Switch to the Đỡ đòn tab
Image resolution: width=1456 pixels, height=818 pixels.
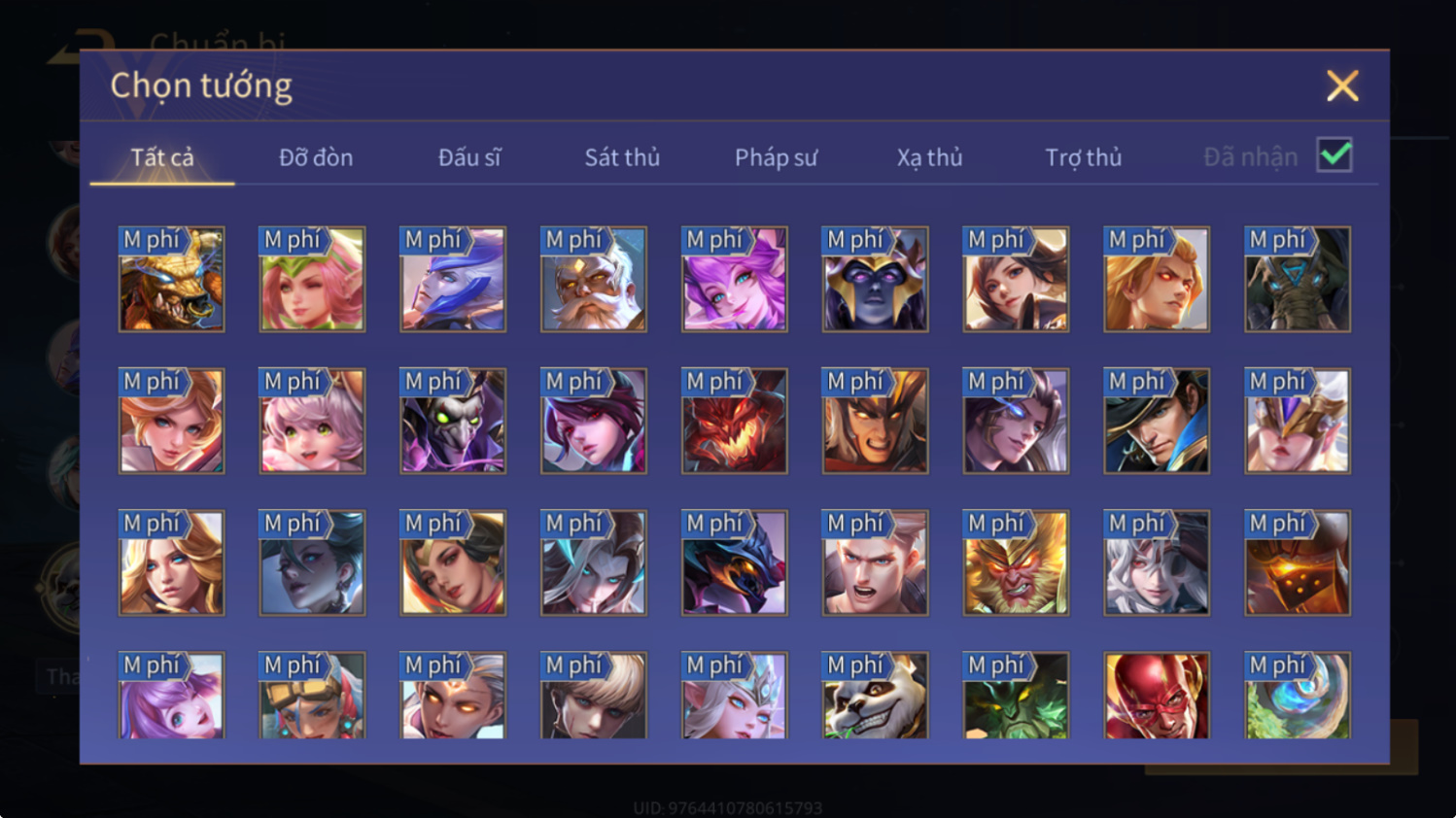(316, 157)
